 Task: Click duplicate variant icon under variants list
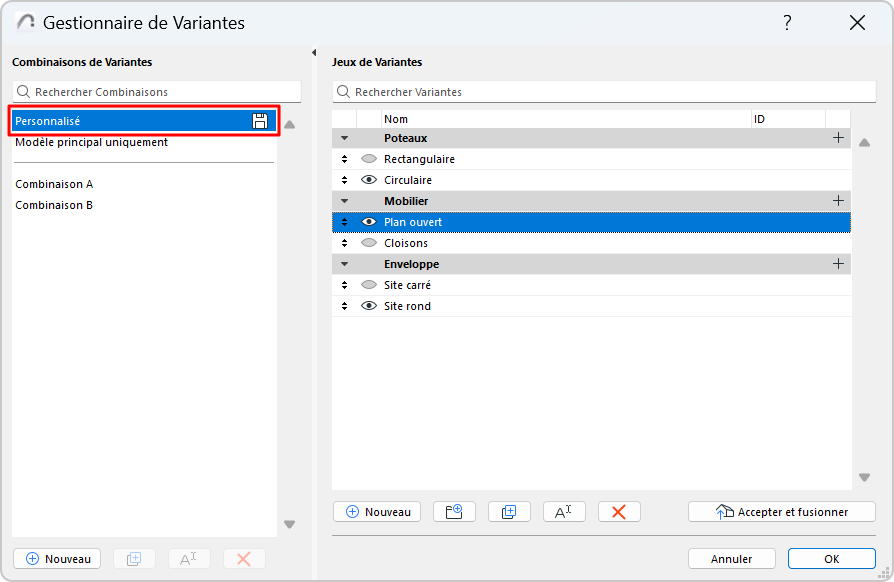(509, 511)
